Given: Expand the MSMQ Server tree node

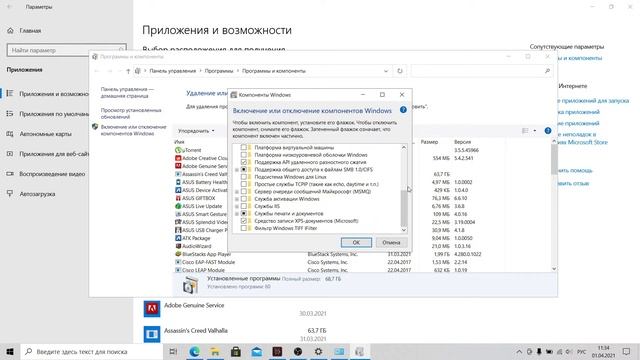Looking at the screenshot, I should pyautogui.click(x=237, y=192).
